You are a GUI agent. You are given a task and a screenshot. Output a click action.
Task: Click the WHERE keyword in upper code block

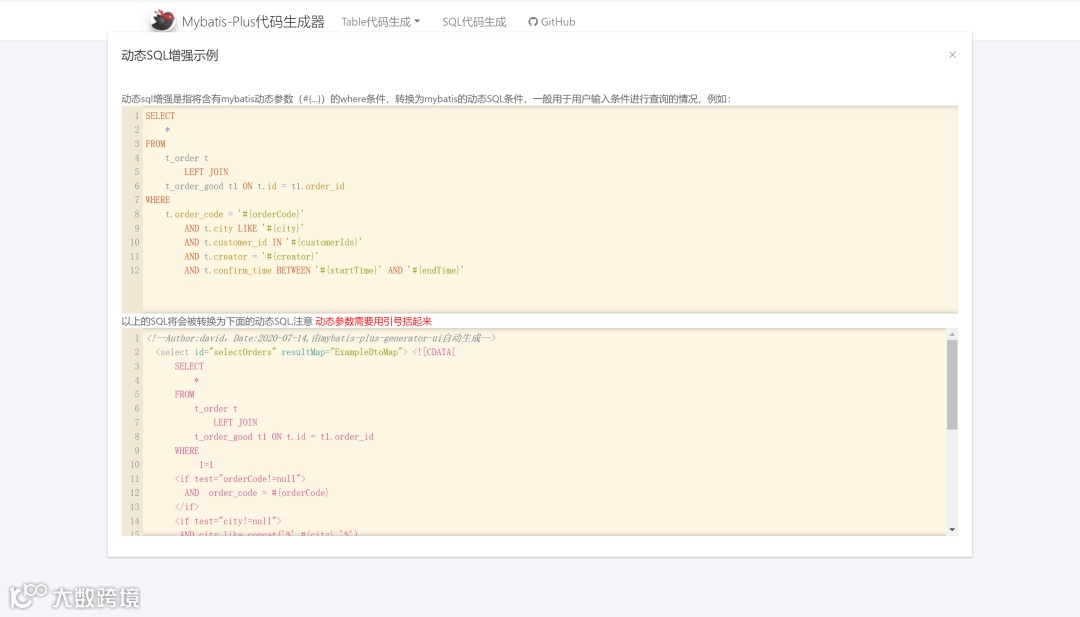pyautogui.click(x=158, y=200)
